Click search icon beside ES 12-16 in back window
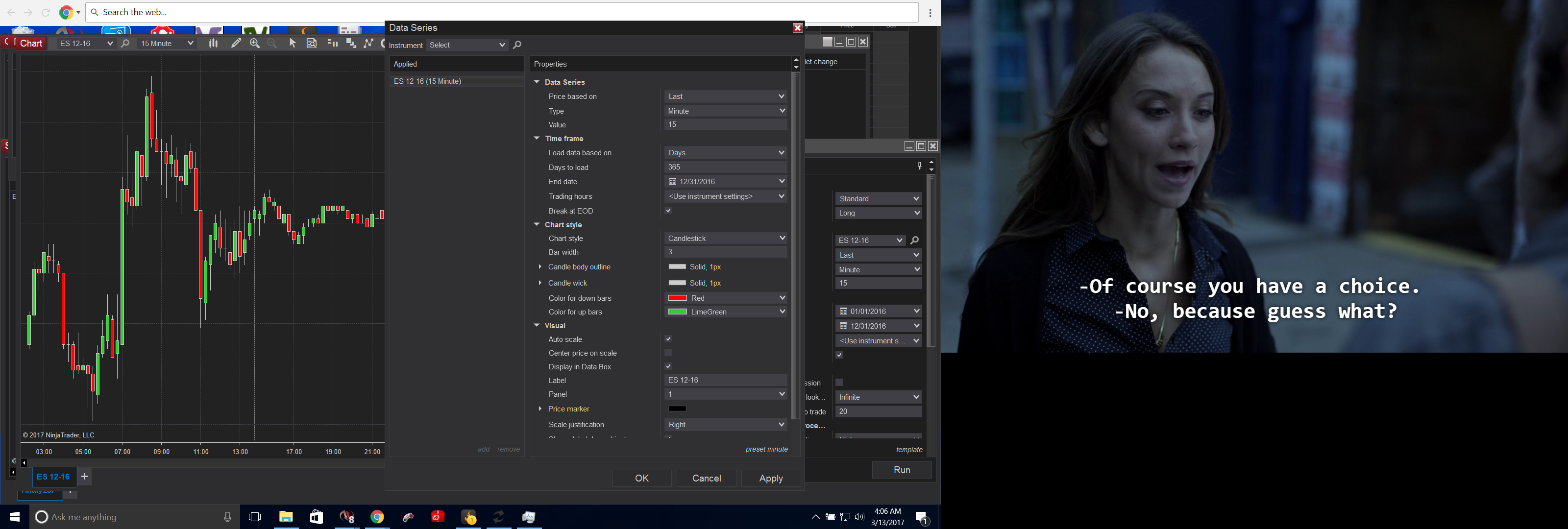The image size is (1568, 529). 914,240
